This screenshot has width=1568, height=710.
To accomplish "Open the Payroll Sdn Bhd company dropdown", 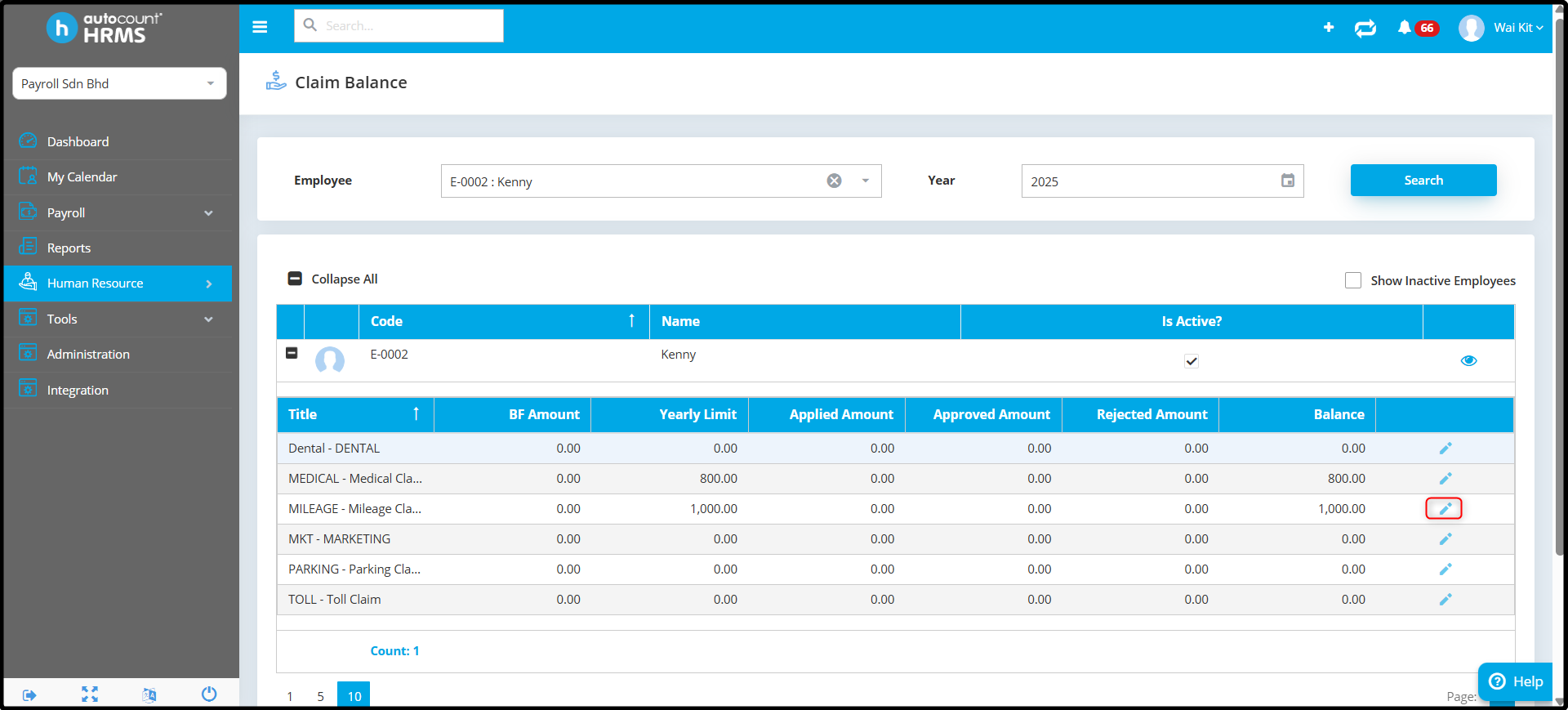I will pos(119,83).
